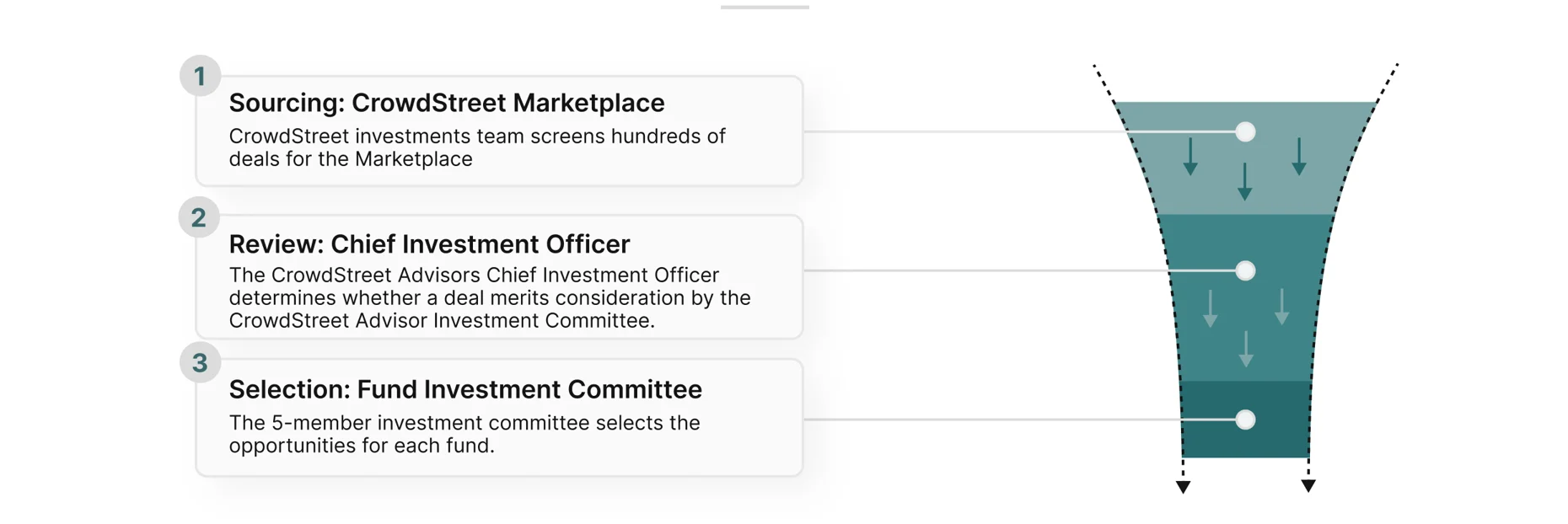Click the left black arrowhead below the funnel

tap(1184, 487)
